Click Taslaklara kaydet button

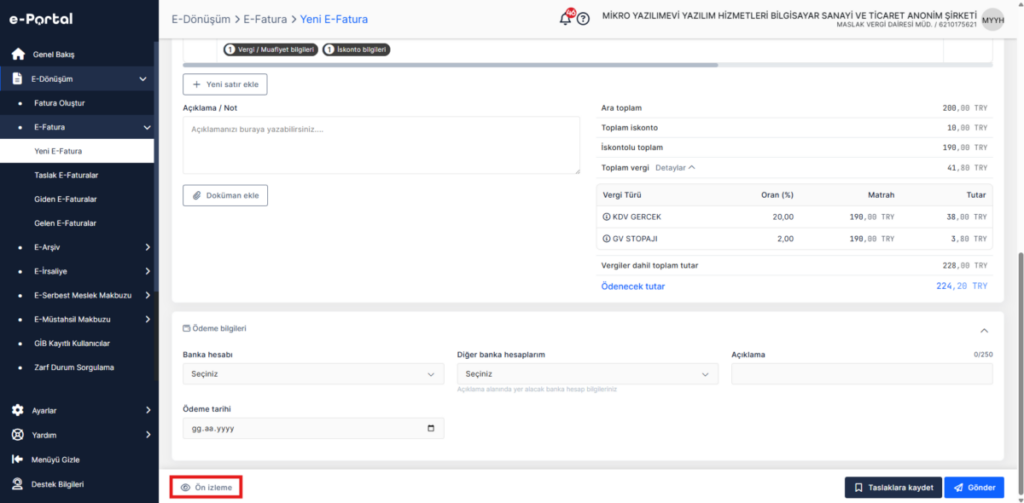(x=893, y=487)
